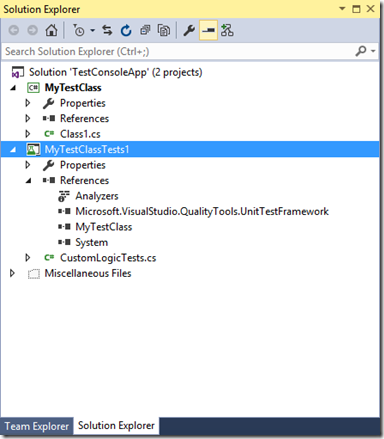Expand the Miscellaneous Files node
Image resolution: width=384 pixels, height=439 pixels.
(x=12, y=273)
